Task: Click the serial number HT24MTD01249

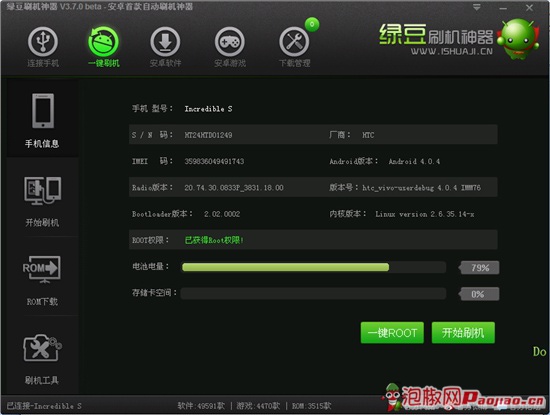Action: pyautogui.click(x=208, y=135)
